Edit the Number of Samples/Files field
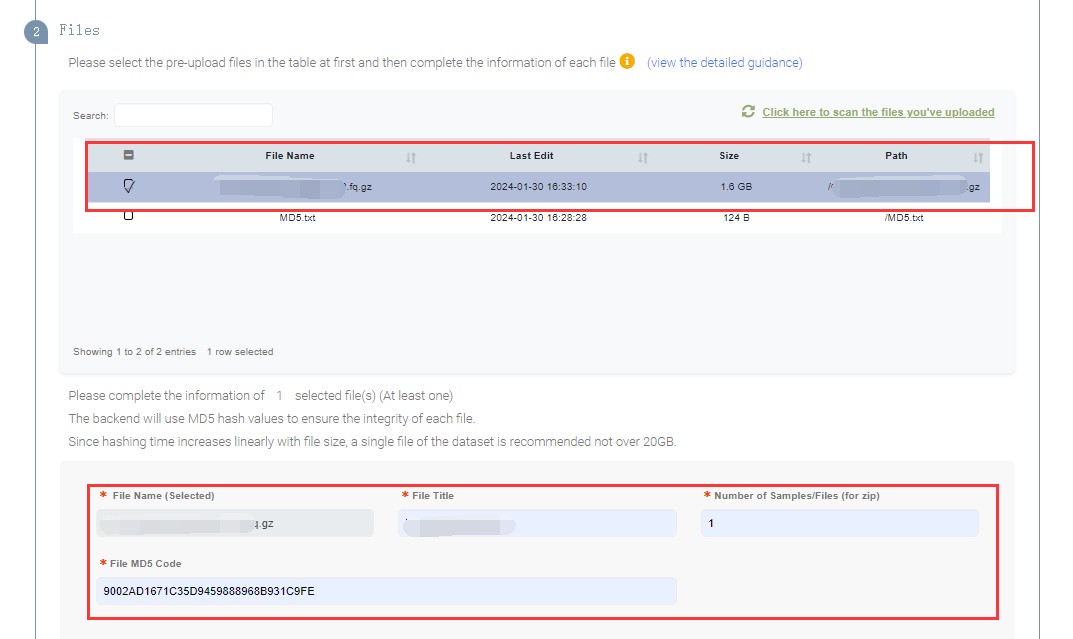 (x=839, y=523)
